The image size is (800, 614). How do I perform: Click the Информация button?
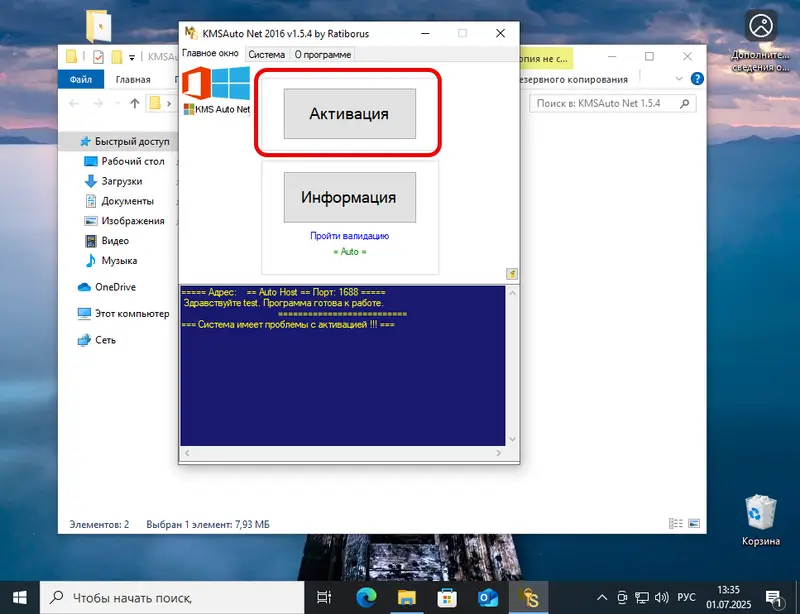(x=349, y=197)
